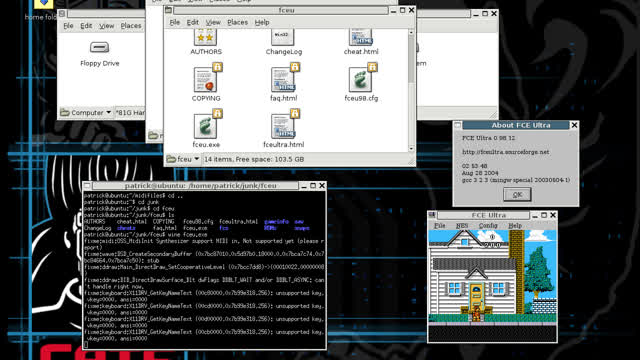Open View menu in fceu window
The width and height of the screenshot is (640, 360).
pyautogui.click(x=213, y=22)
